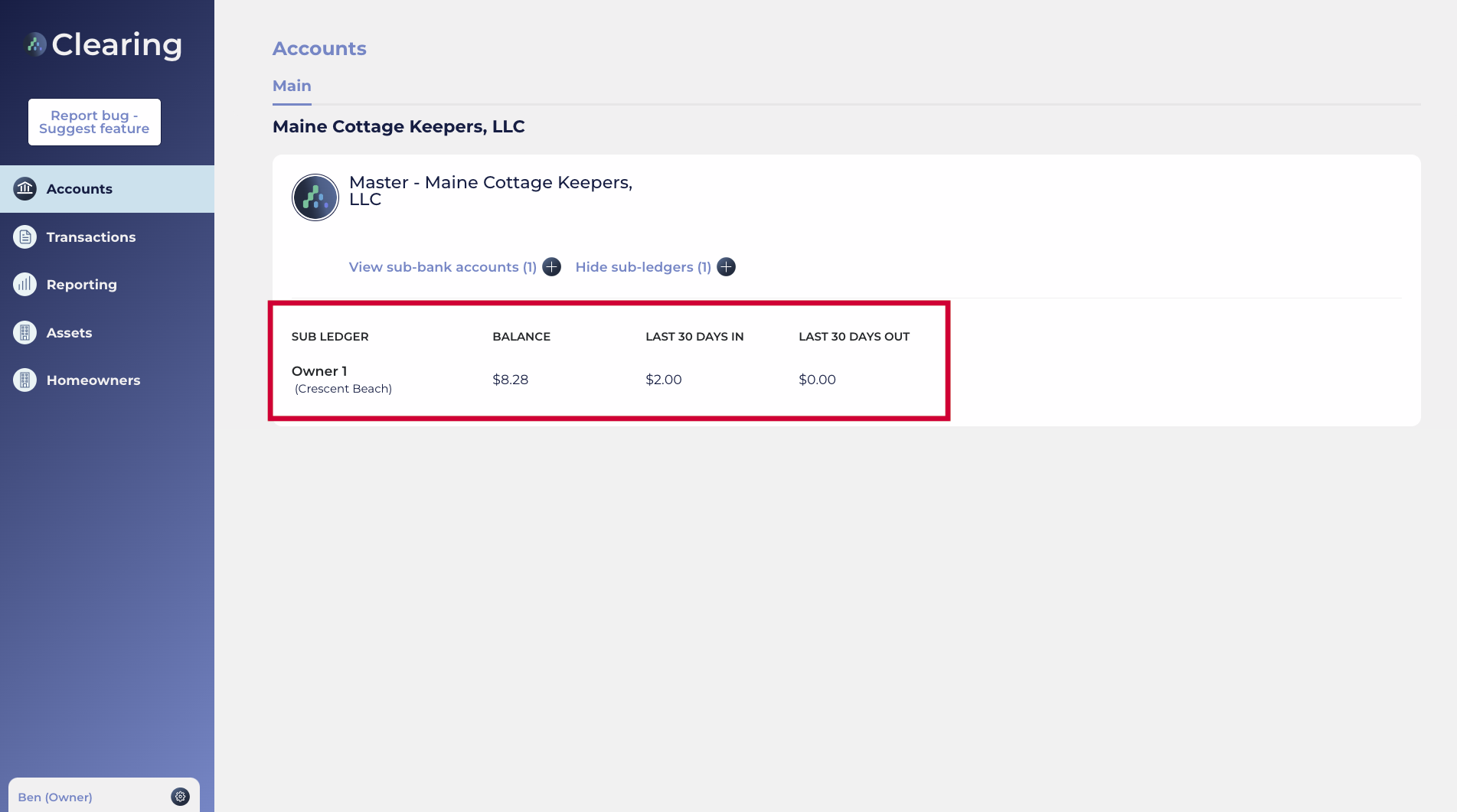Open Homeowners in the sidebar
The image size is (1457, 812).
tap(93, 380)
